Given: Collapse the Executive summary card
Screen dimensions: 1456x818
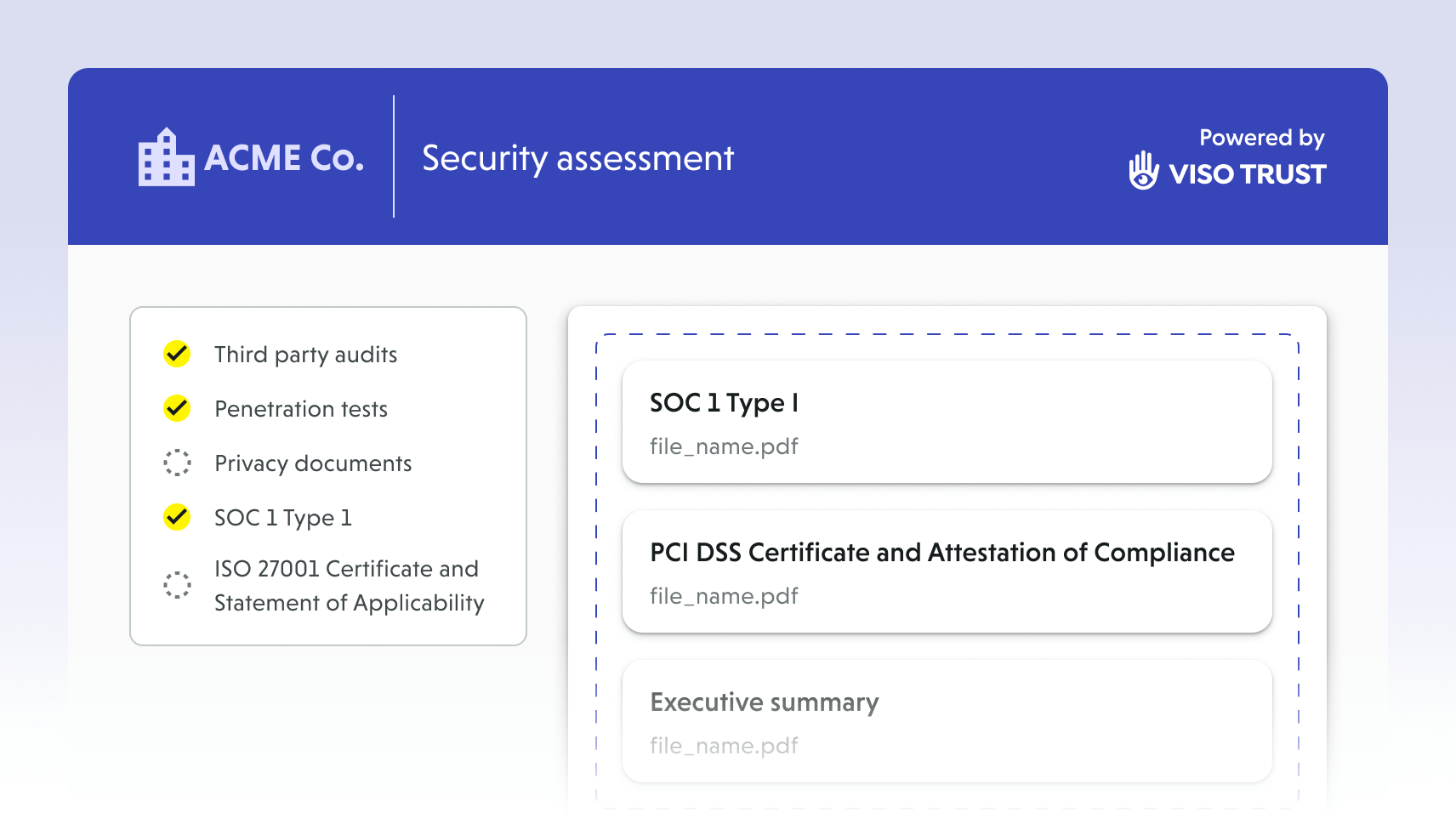Looking at the screenshot, I should [x=947, y=720].
